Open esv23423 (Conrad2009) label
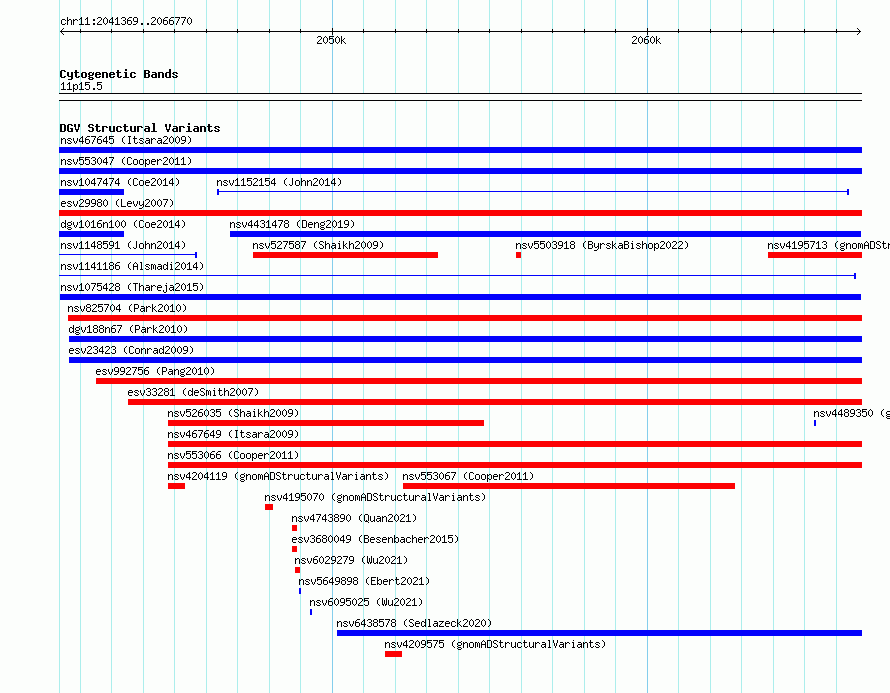 [x=131, y=350]
